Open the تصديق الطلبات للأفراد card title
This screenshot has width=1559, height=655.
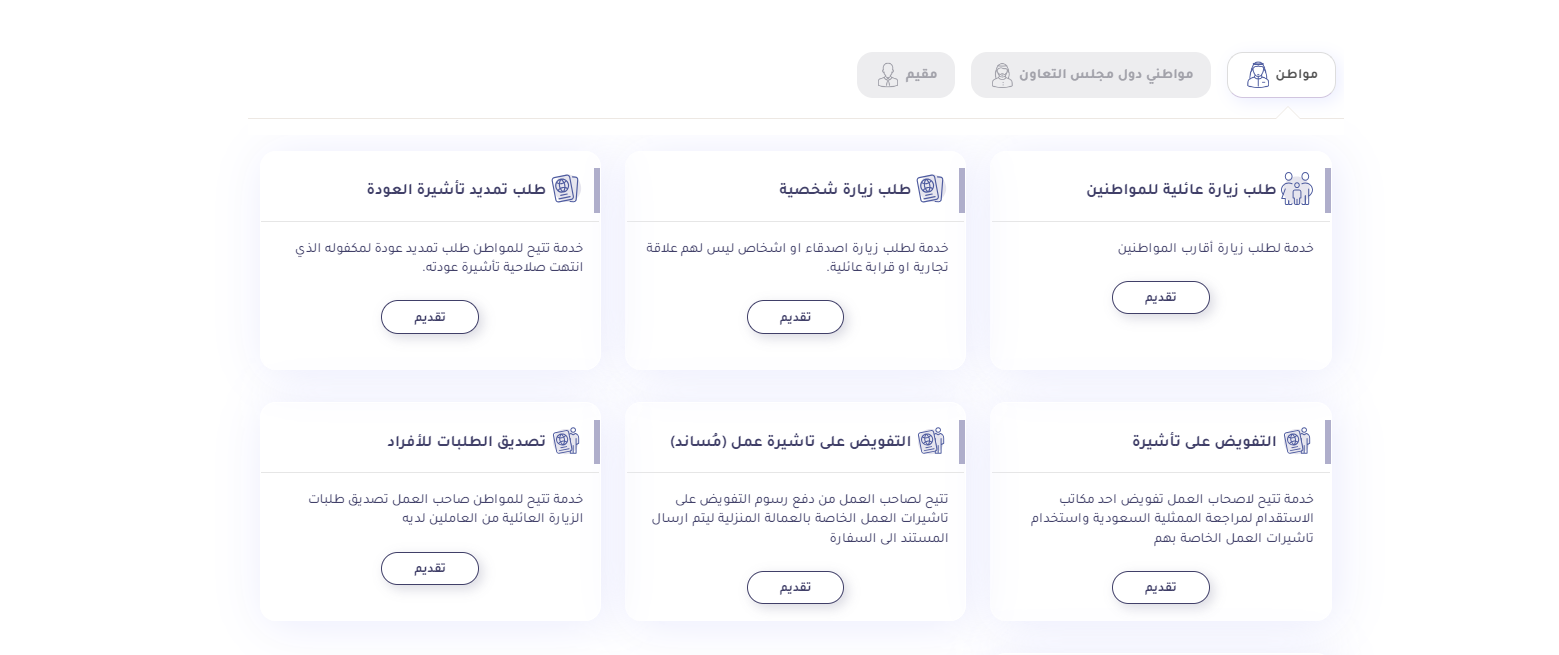(x=467, y=441)
